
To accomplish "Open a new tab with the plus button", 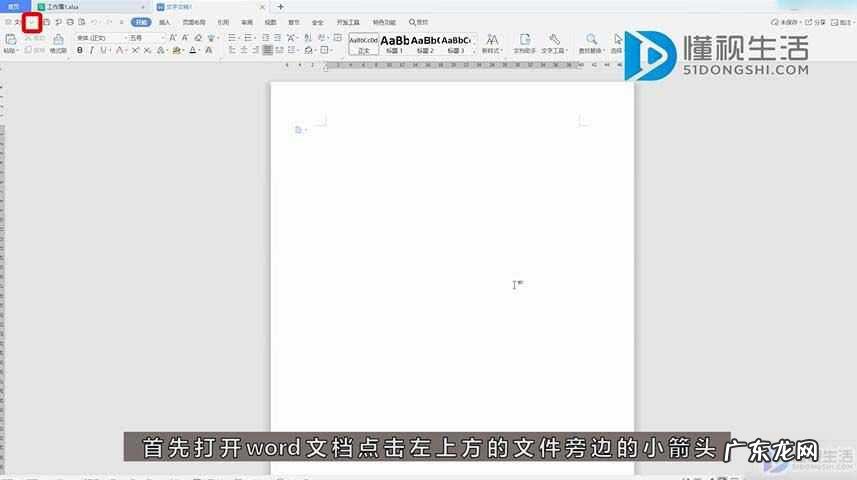I will point(280,7).
